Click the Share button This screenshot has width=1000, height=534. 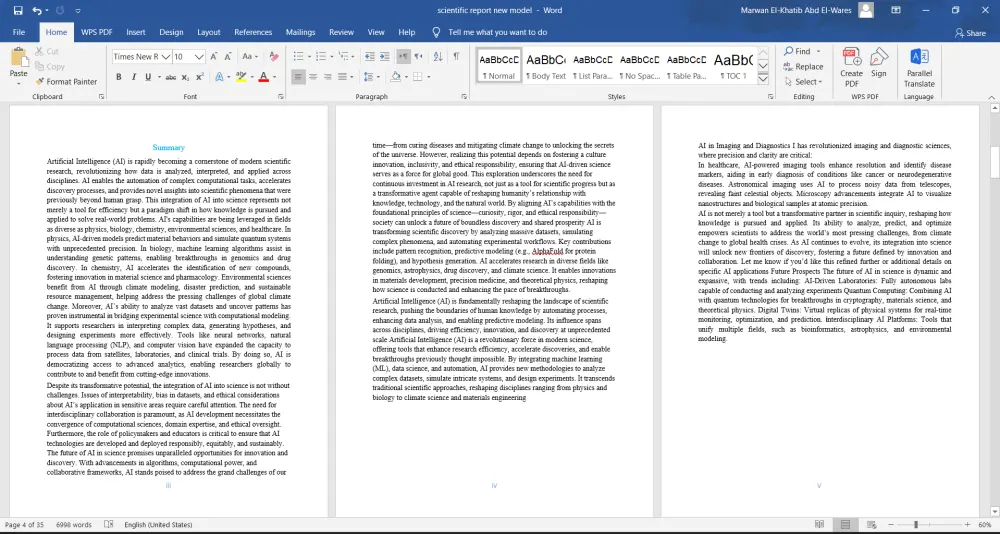tap(969, 33)
